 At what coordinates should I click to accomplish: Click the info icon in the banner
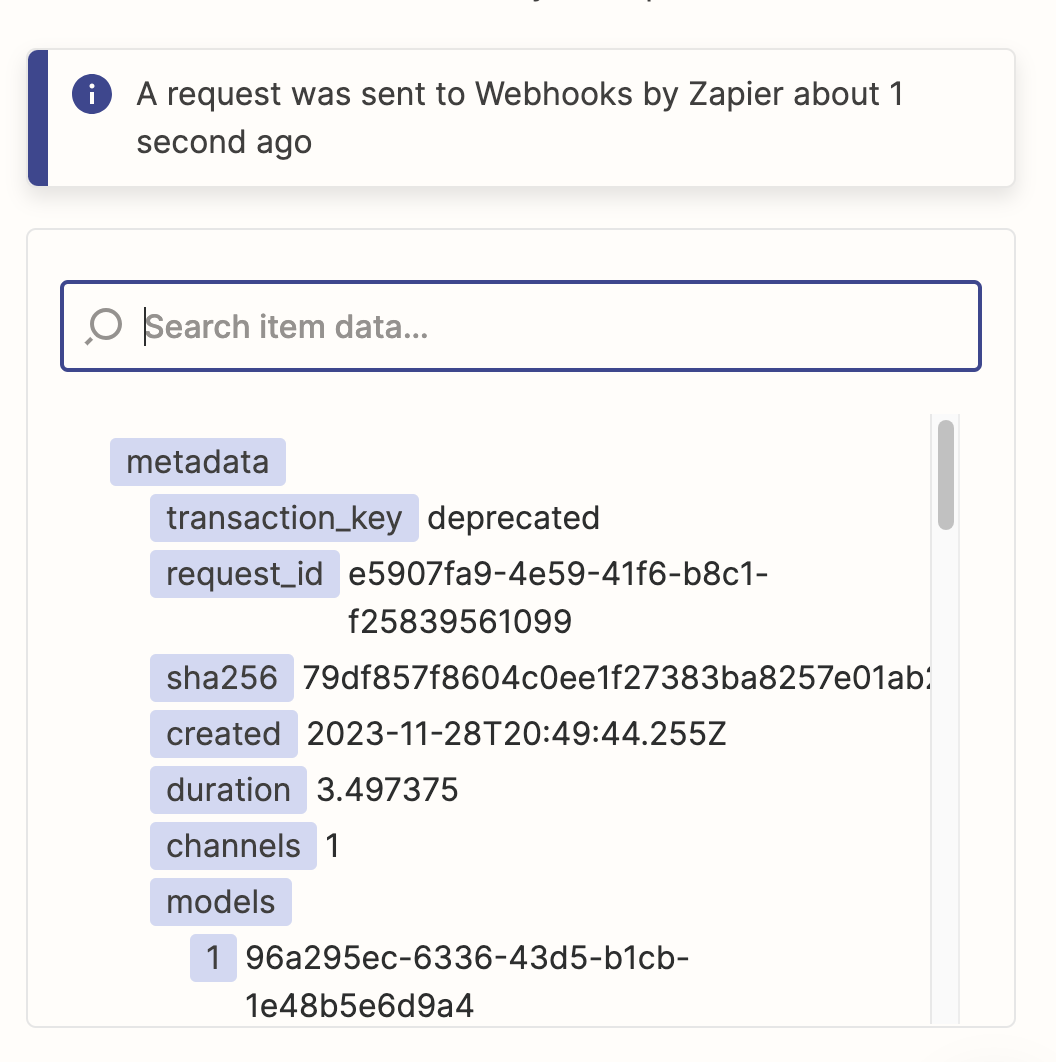(92, 93)
